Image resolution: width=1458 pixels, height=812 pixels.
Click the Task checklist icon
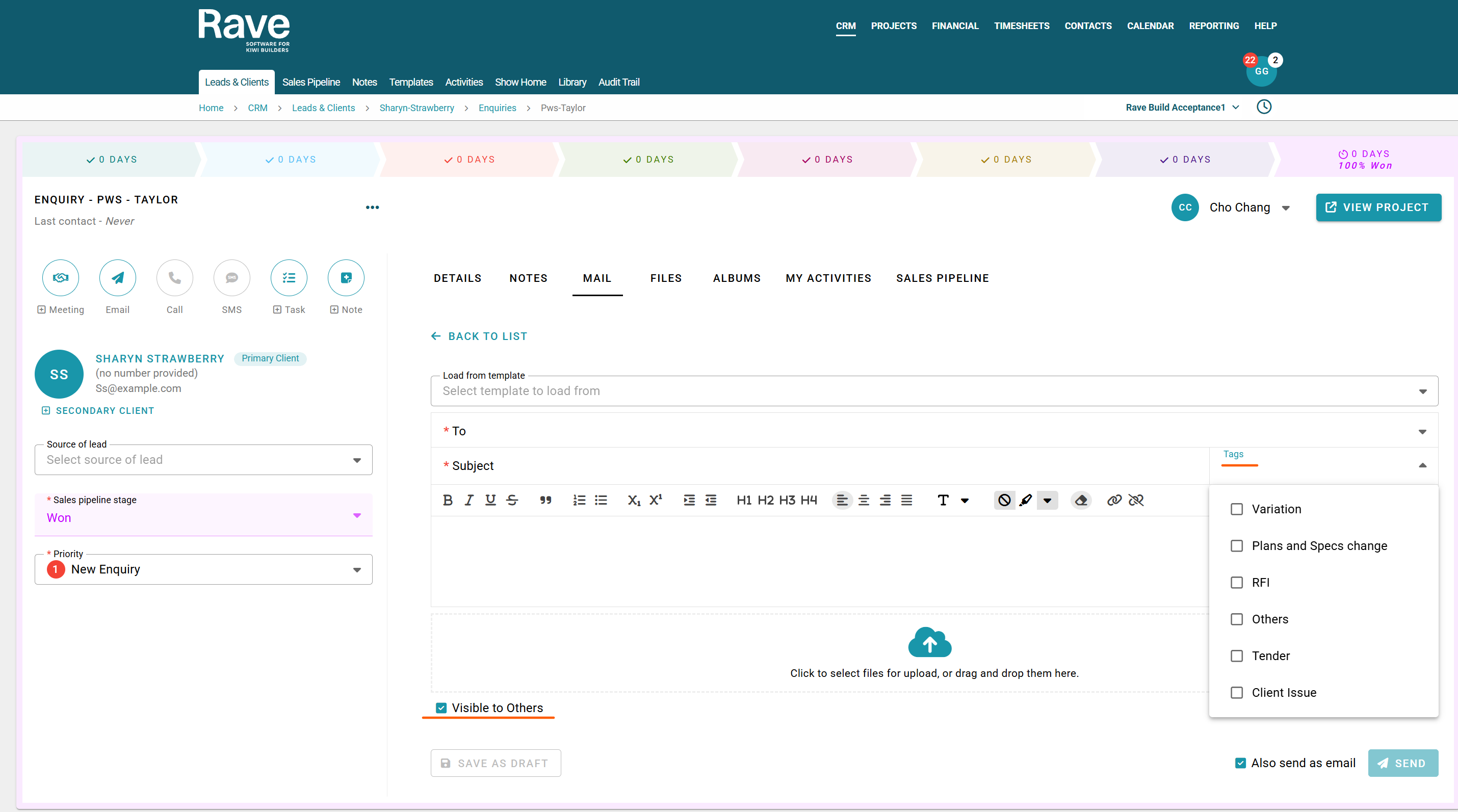tap(289, 278)
